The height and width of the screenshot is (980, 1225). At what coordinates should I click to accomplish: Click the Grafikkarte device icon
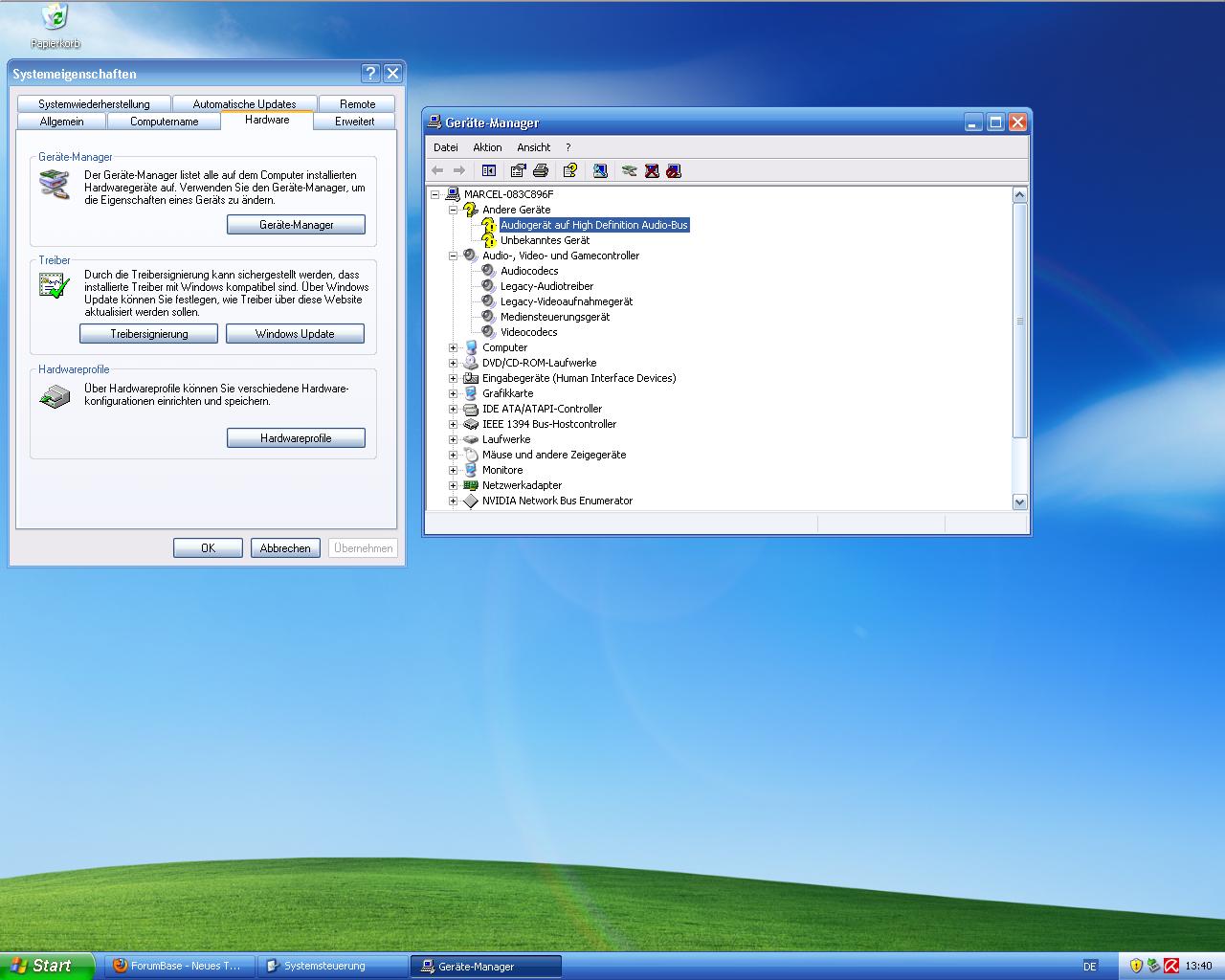click(470, 393)
